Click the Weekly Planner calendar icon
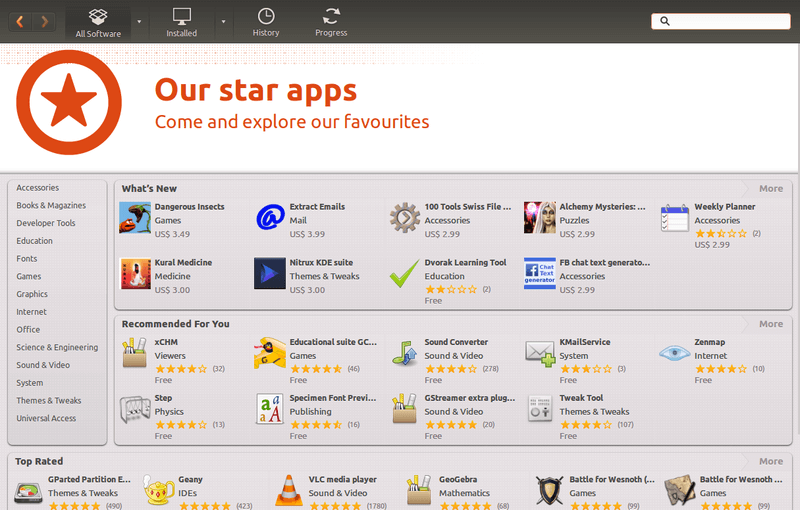The width and height of the screenshot is (800, 510). coord(674,218)
